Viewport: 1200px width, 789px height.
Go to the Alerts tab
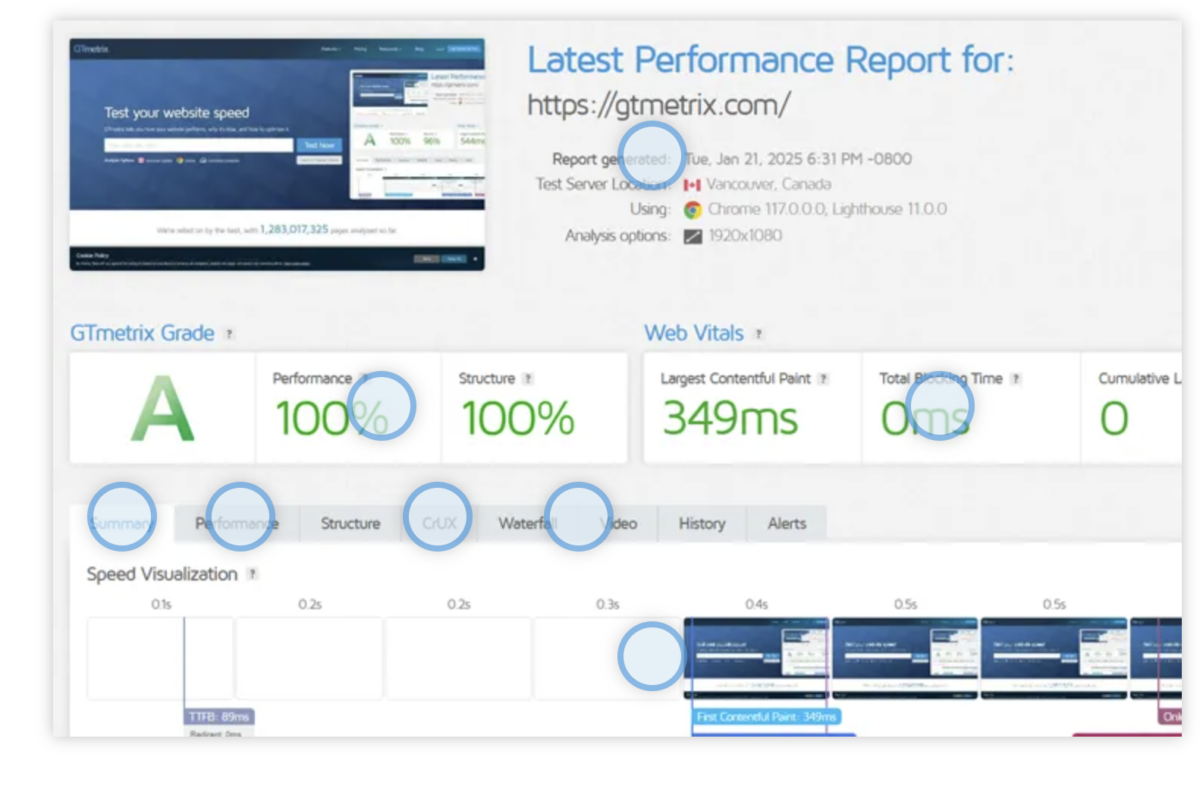[x=787, y=524]
